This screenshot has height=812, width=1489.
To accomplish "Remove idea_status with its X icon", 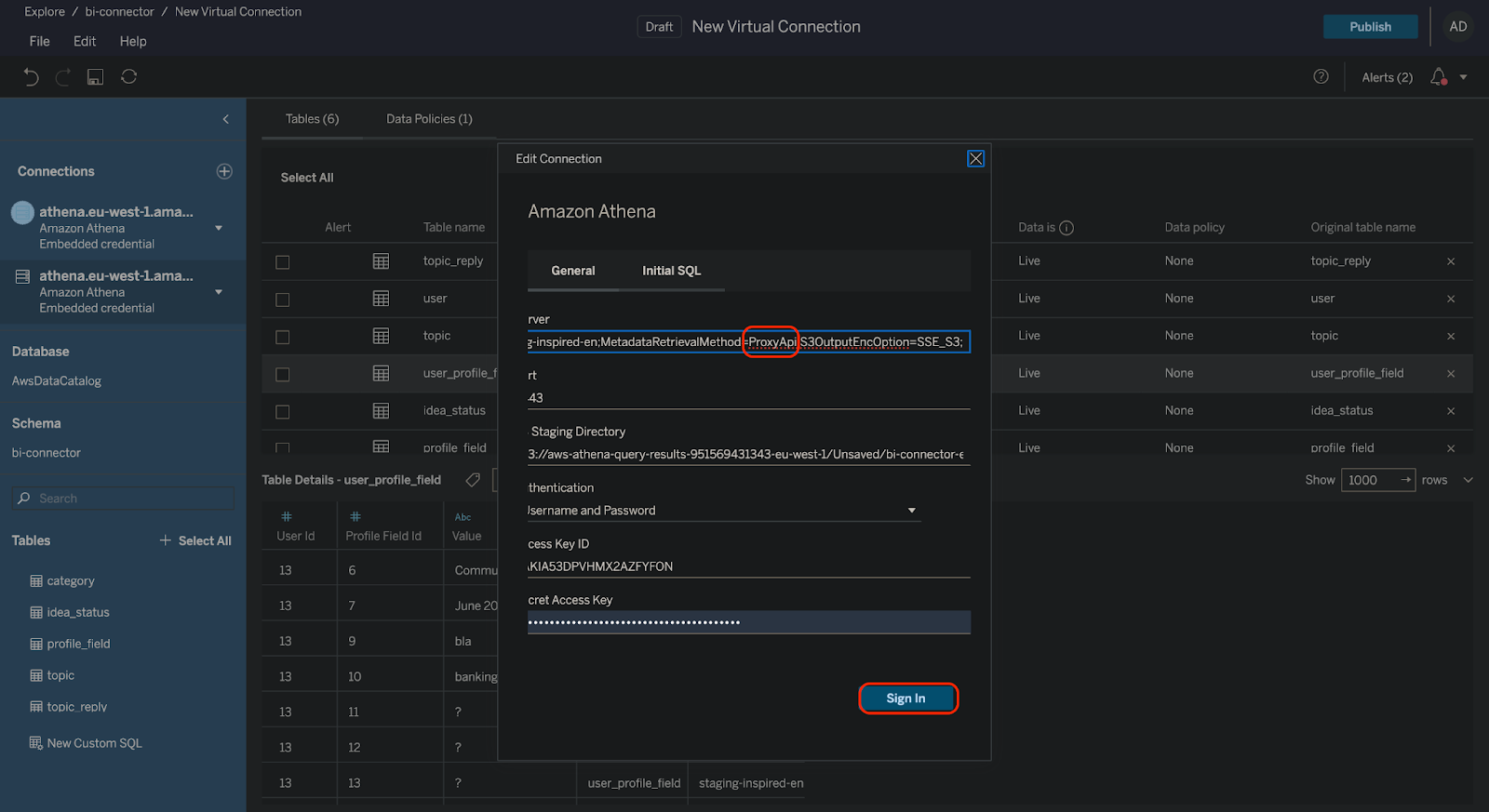I will tap(1451, 411).
